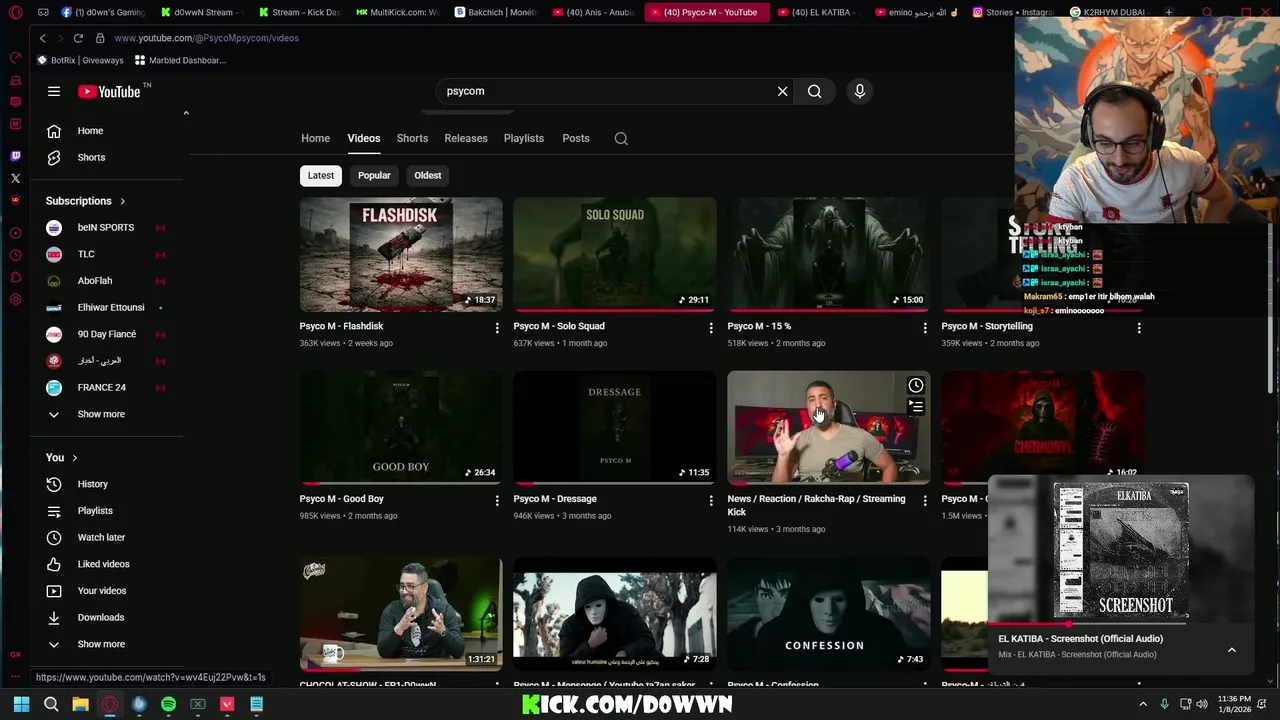This screenshot has width=1280, height=720.
Task: Switch to the Releases tab
Action: pos(466,138)
